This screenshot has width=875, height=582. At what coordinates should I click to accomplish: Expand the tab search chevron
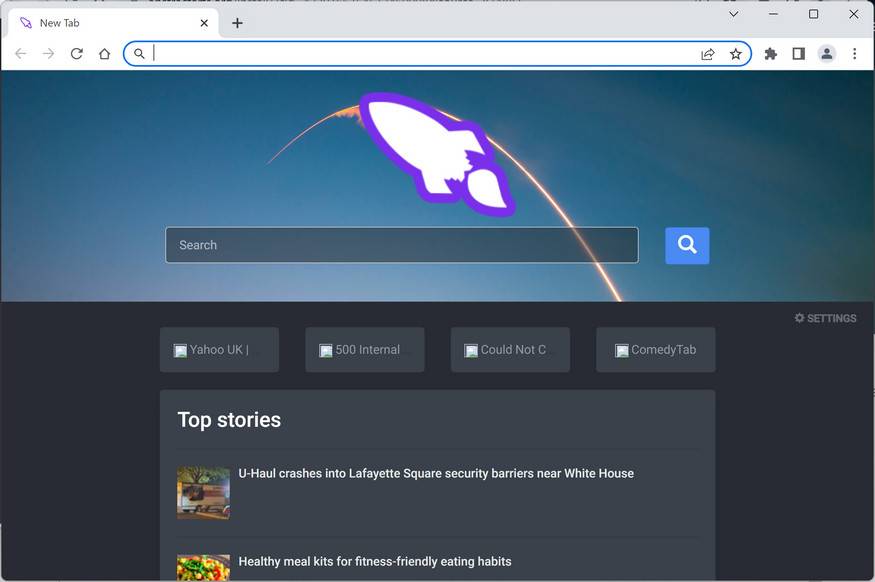734,14
